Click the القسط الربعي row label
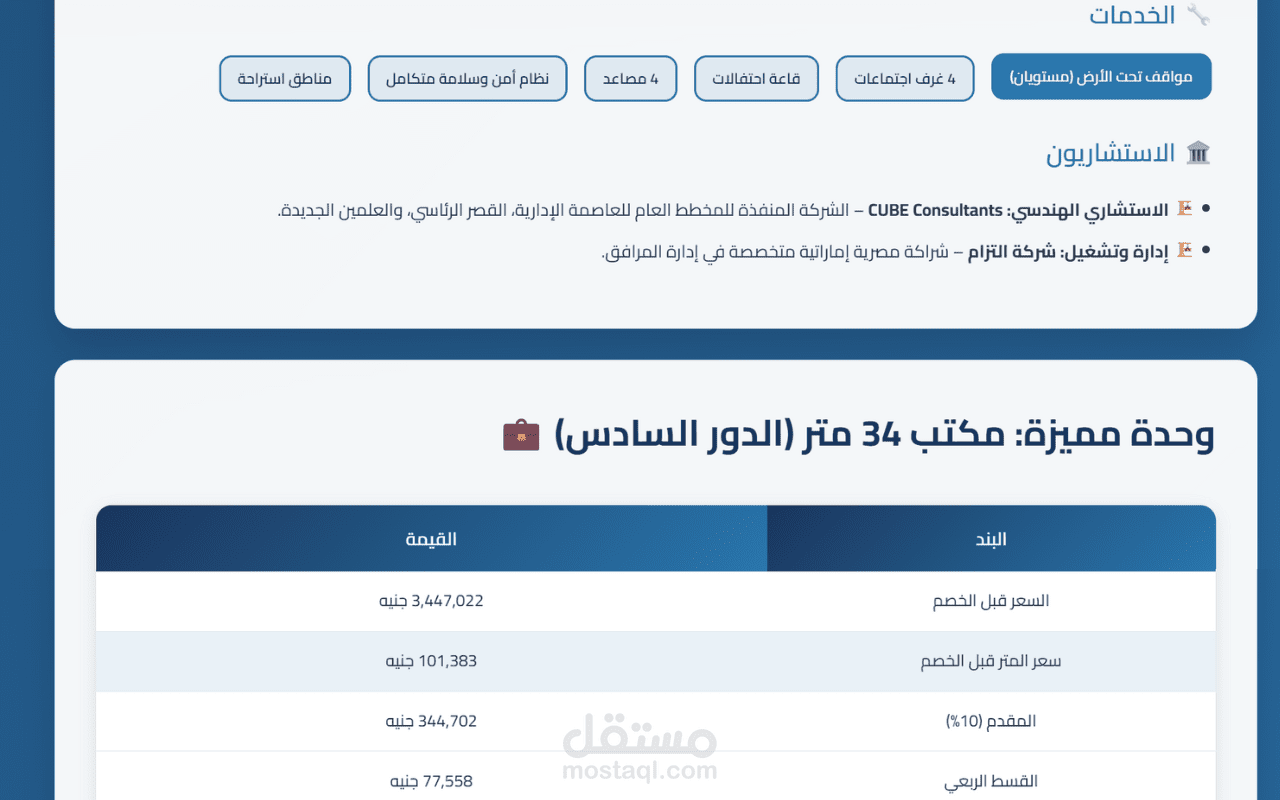Image resolution: width=1280 pixels, height=800 pixels. pos(991,781)
